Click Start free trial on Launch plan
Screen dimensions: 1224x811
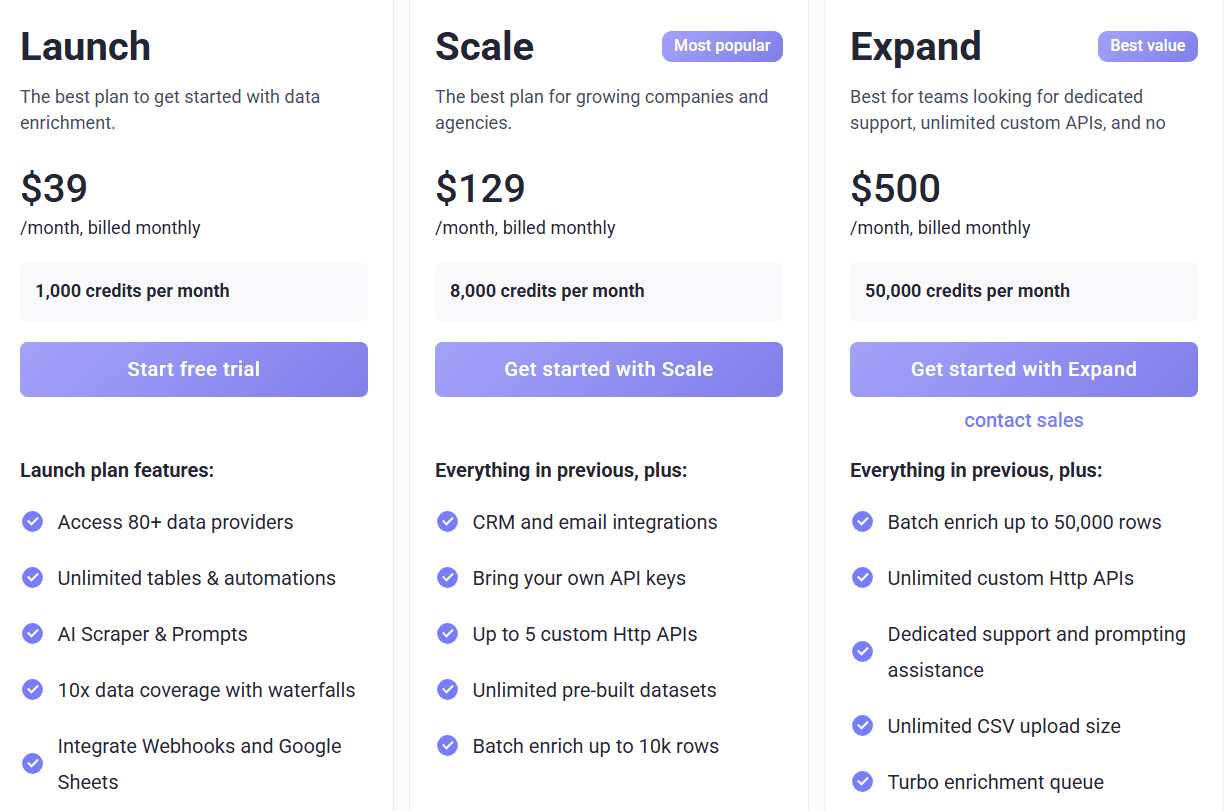(x=194, y=369)
